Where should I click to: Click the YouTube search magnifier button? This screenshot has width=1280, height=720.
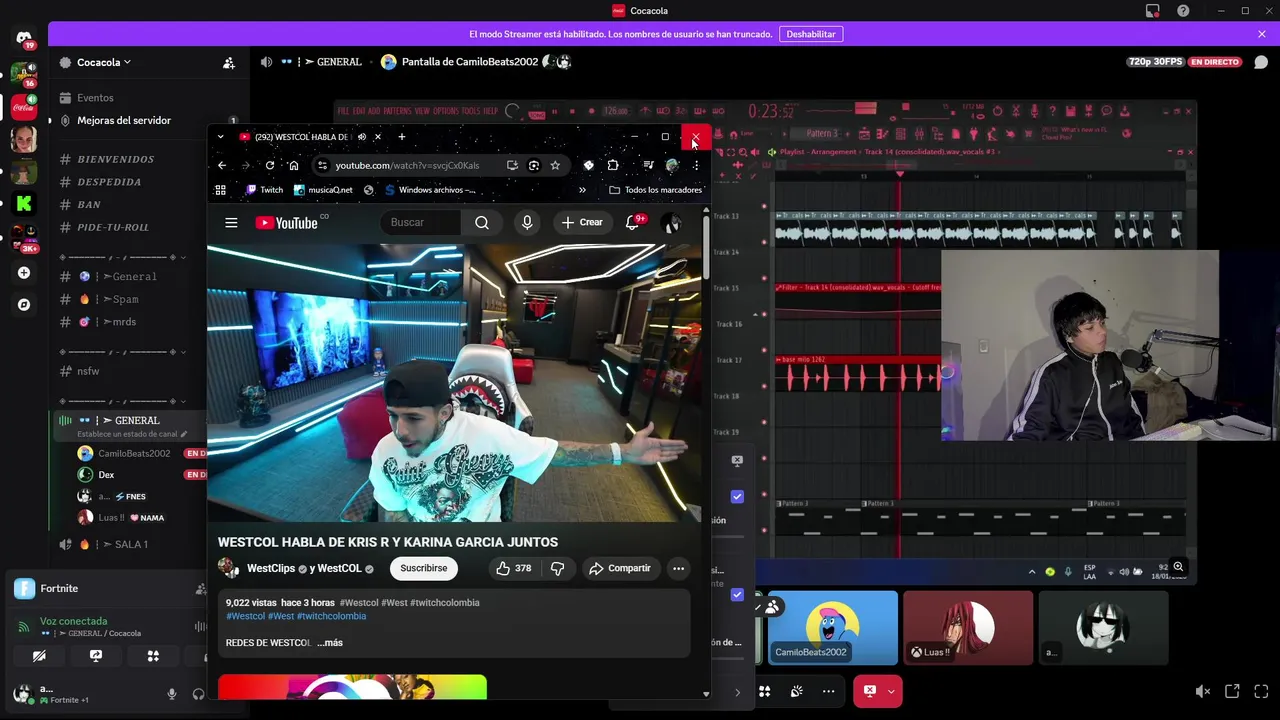[482, 223]
